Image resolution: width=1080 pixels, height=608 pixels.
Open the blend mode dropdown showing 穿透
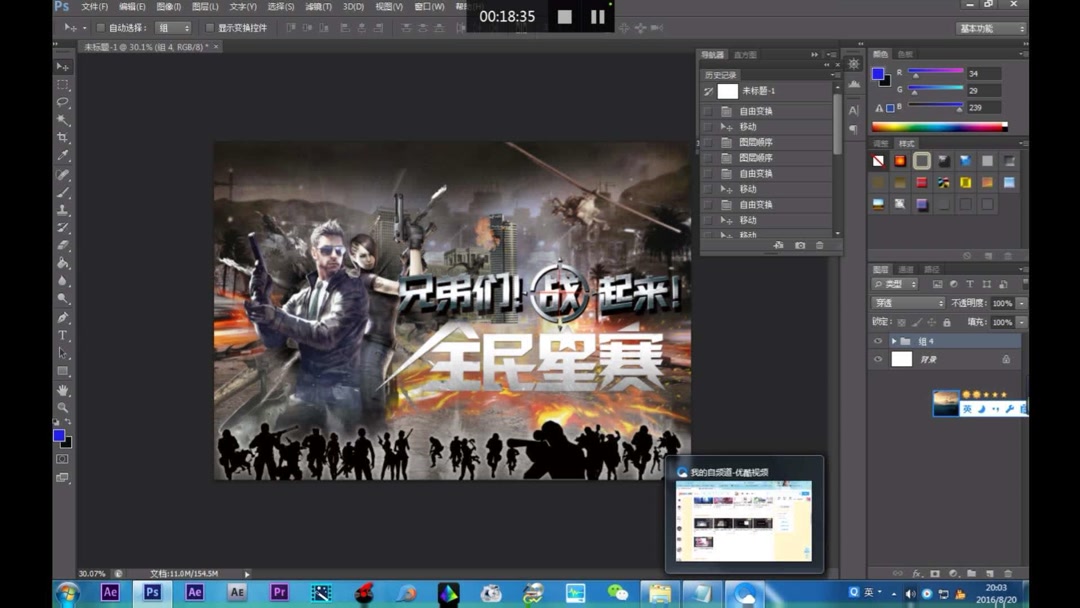click(905, 302)
